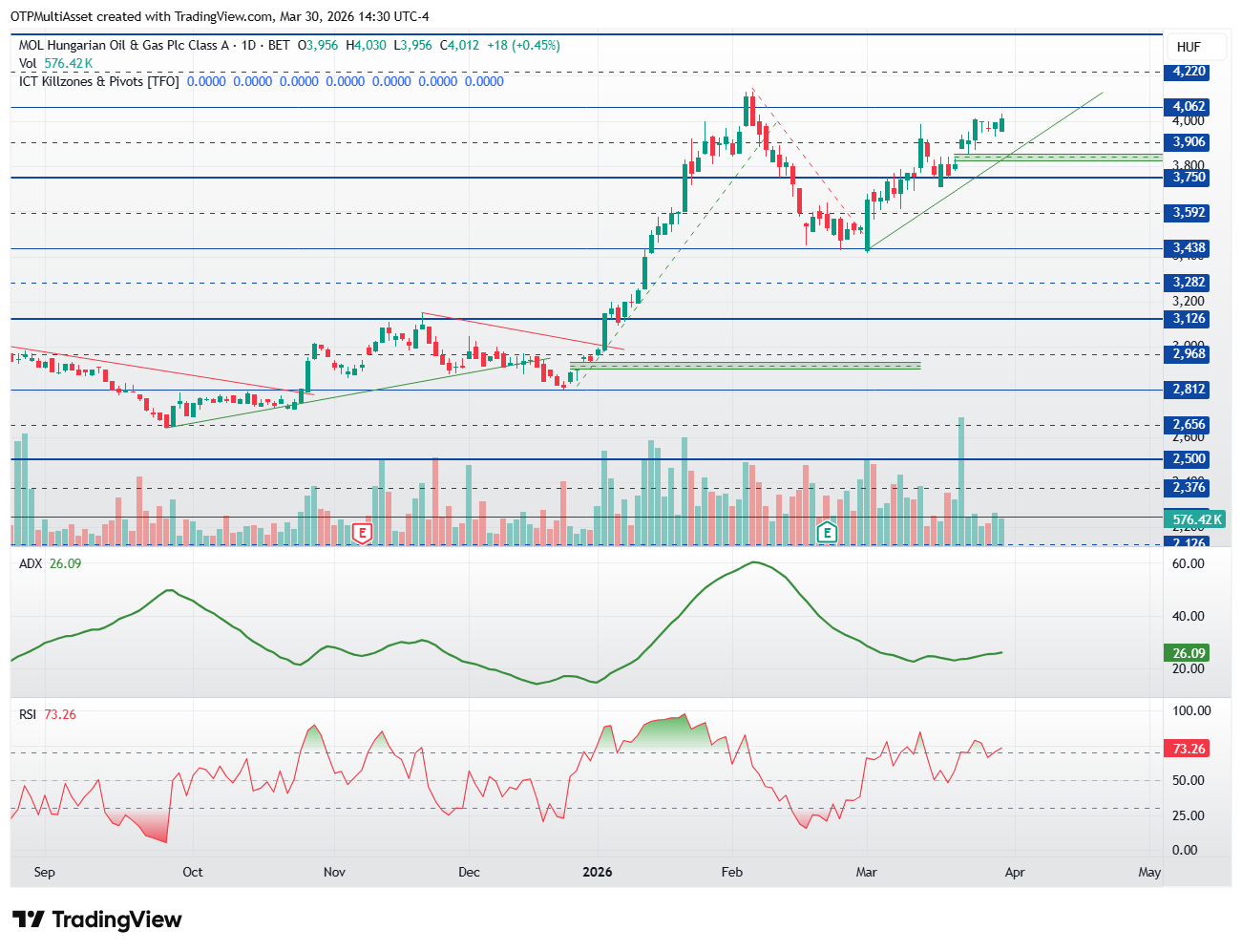Click the ADX indicator legend label

point(31,563)
